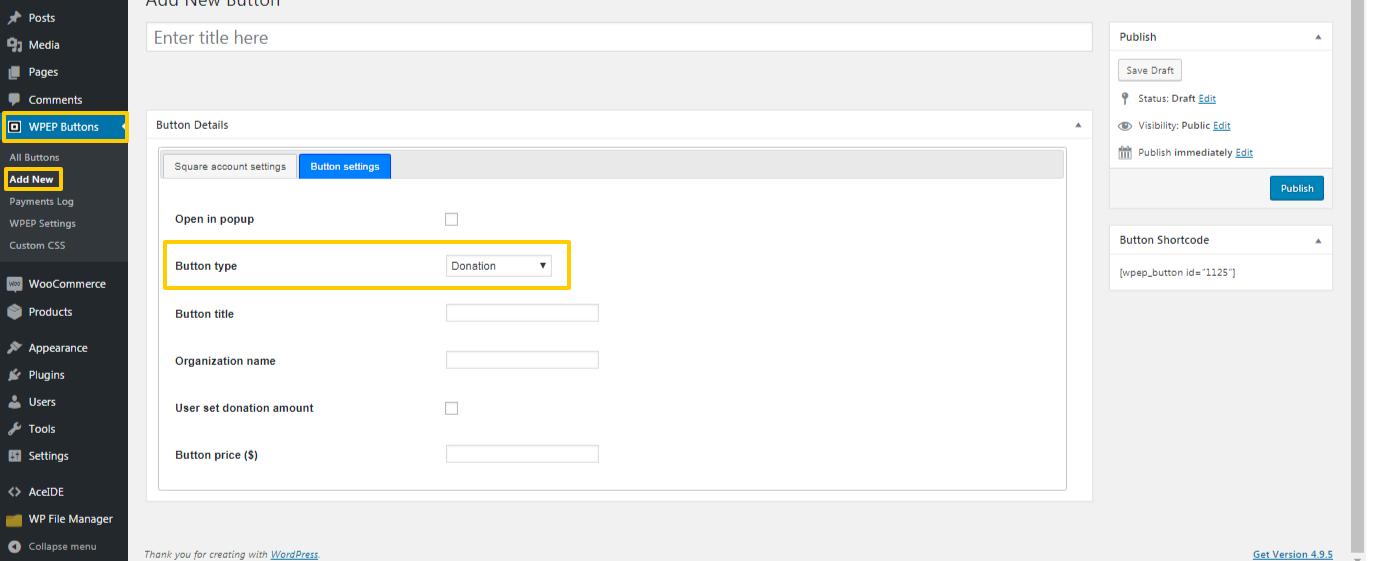Edit the Visibility Public link
The height and width of the screenshot is (561, 1381).
1221,126
